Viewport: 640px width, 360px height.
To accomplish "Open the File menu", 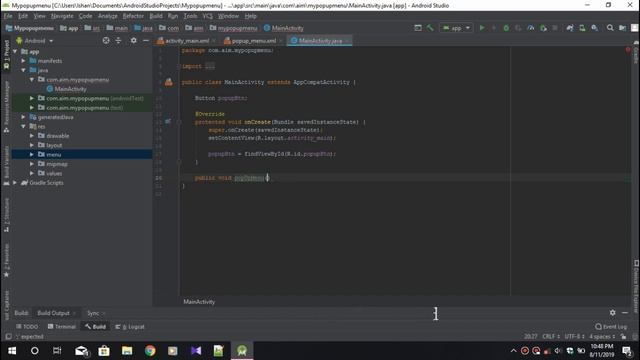I will tap(8, 16).
